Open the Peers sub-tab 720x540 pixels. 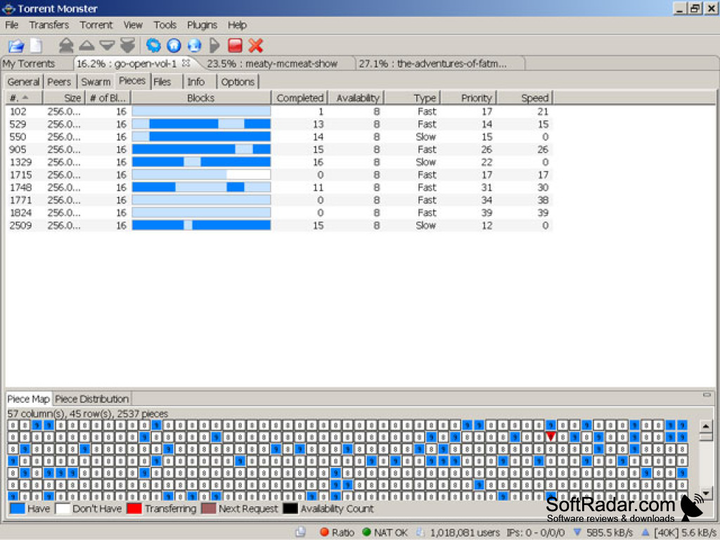click(59, 82)
